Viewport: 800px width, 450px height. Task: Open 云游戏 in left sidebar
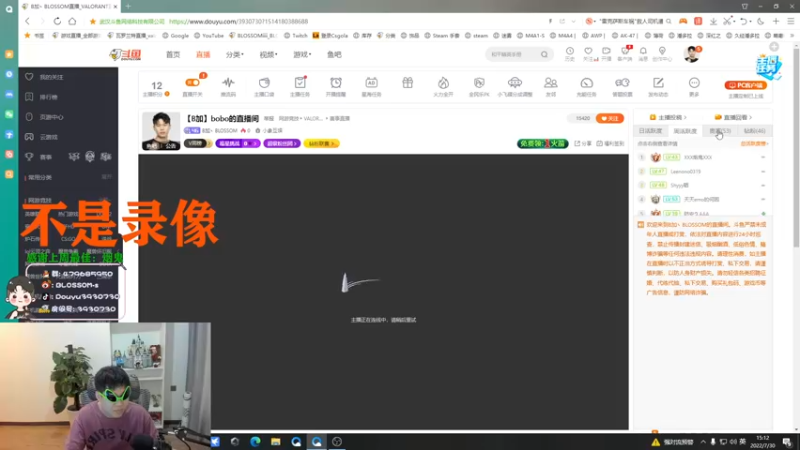(x=48, y=137)
